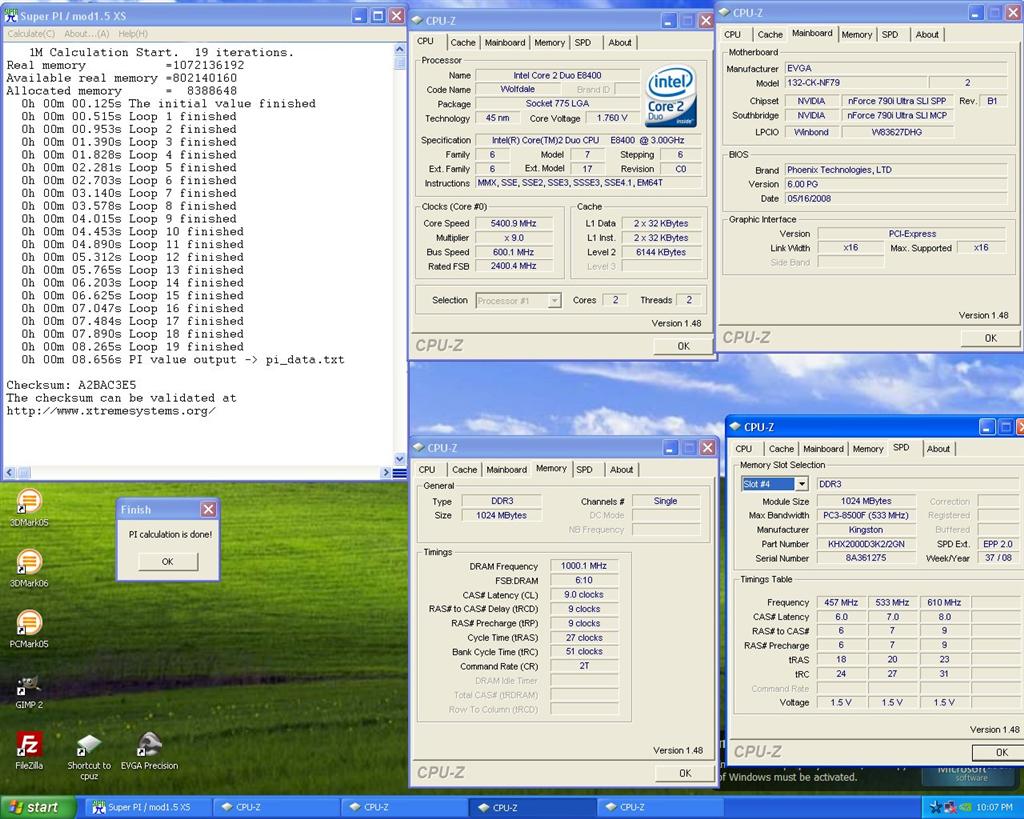Click the Super PI title bar icon
The width and height of the screenshot is (1024, 819).
coord(11,16)
